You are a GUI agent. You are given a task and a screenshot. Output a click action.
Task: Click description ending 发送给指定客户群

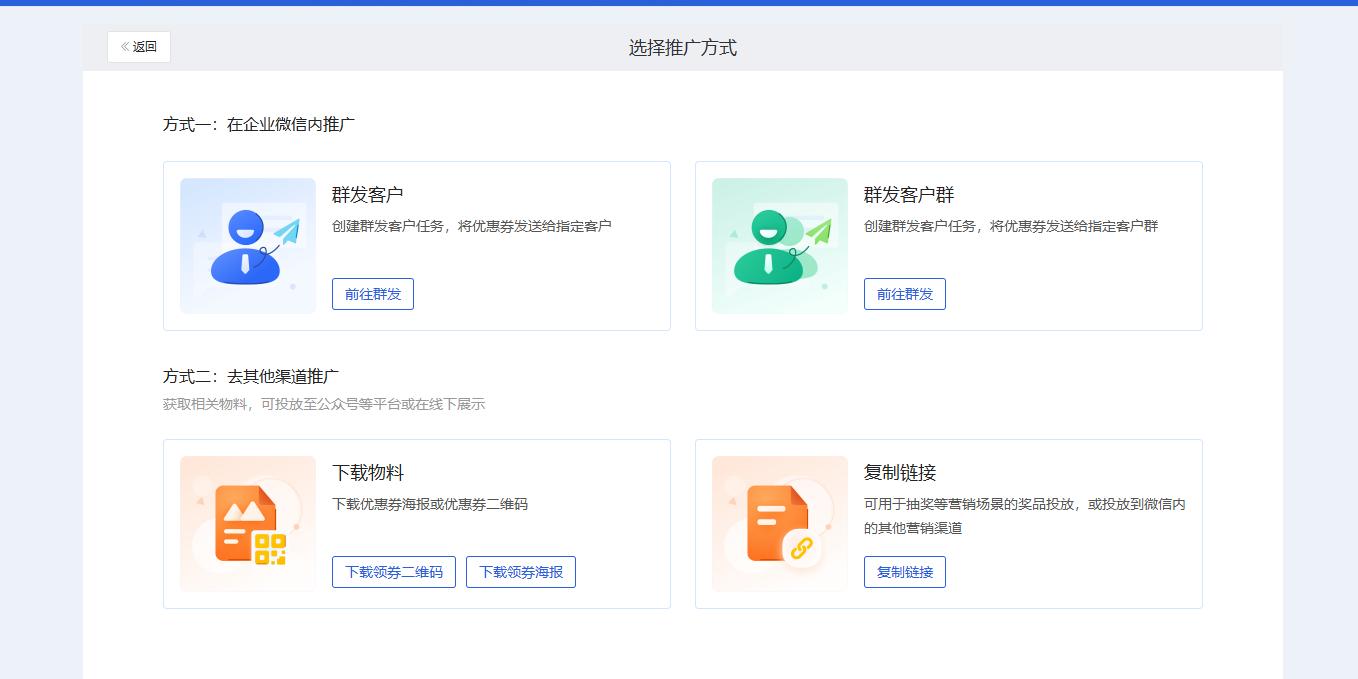tap(1011, 226)
